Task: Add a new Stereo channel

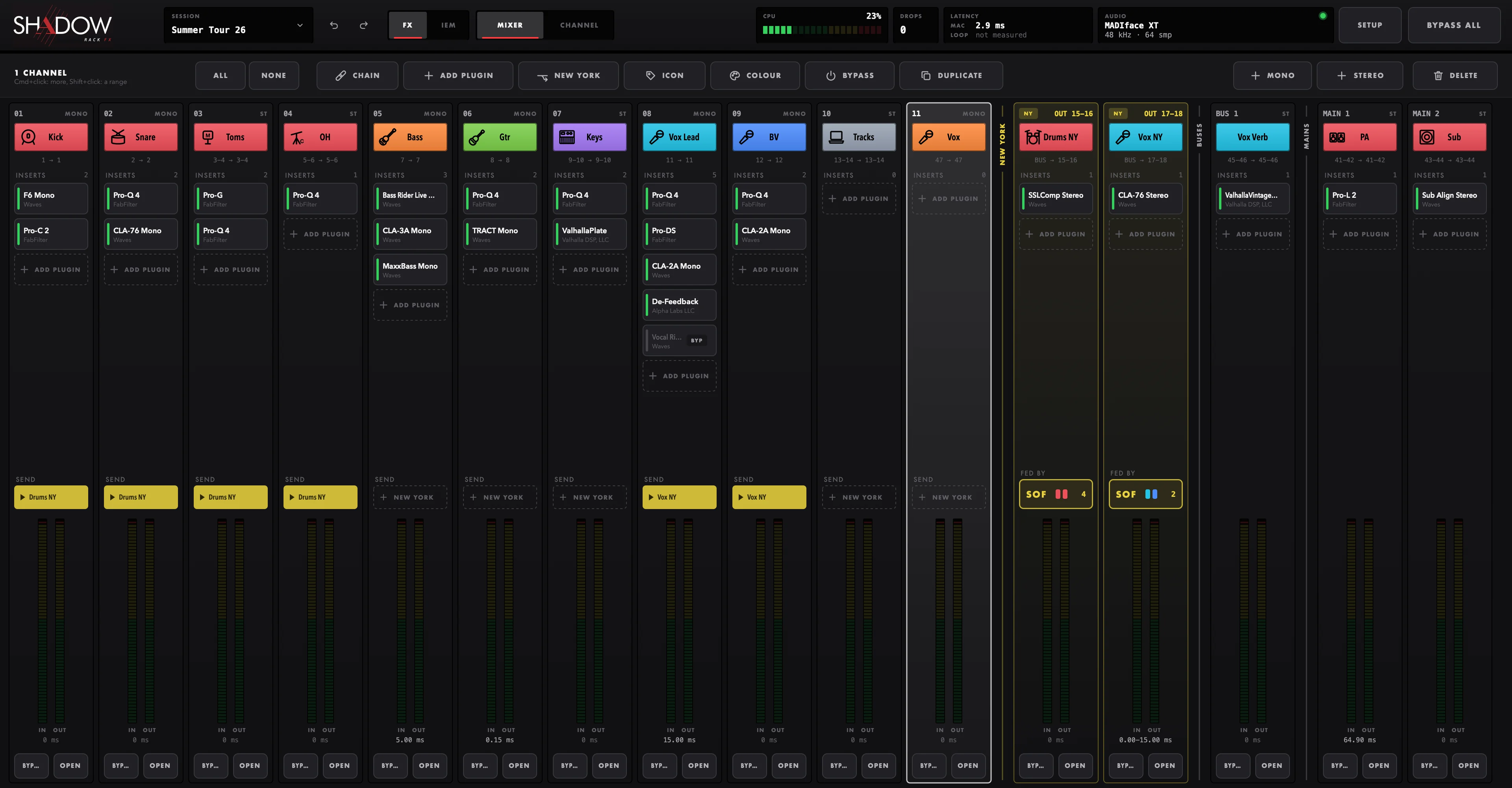Action: click(x=1360, y=75)
